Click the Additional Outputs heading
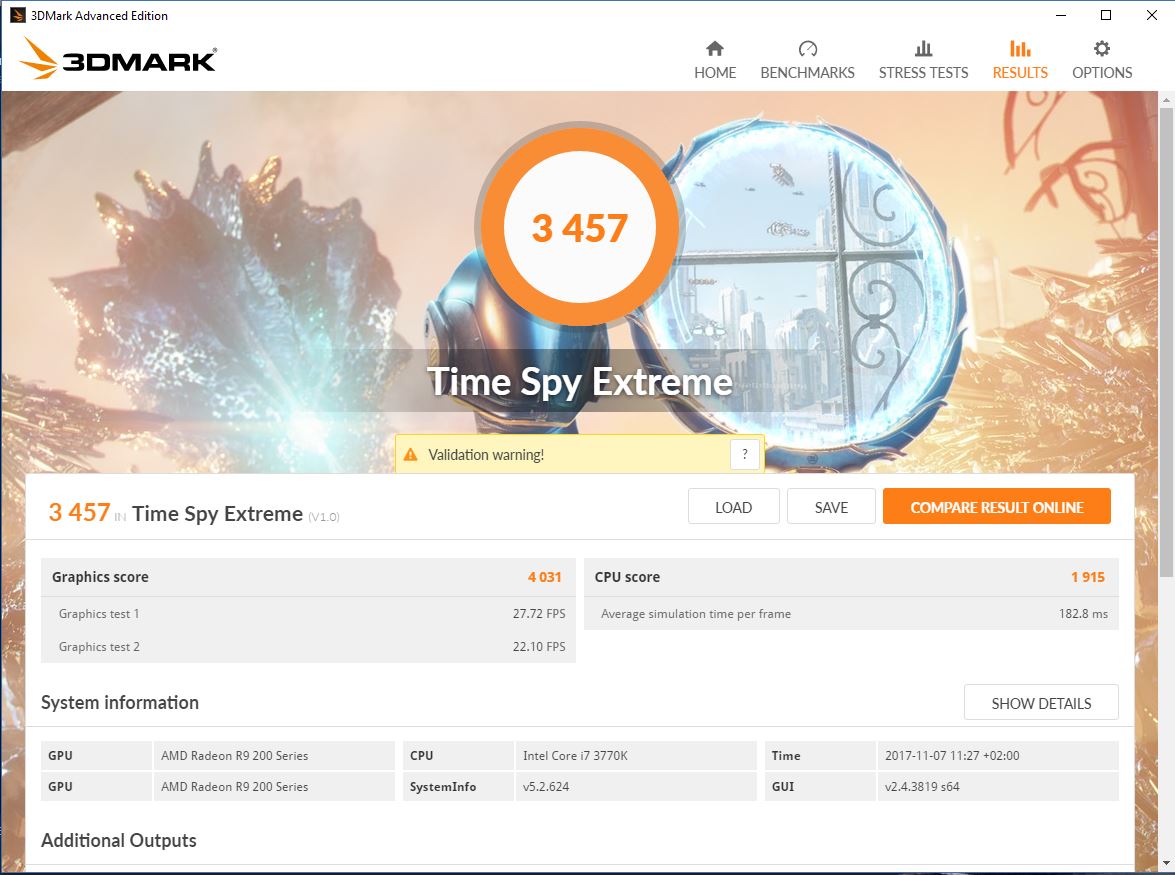This screenshot has width=1175, height=875. 118,841
